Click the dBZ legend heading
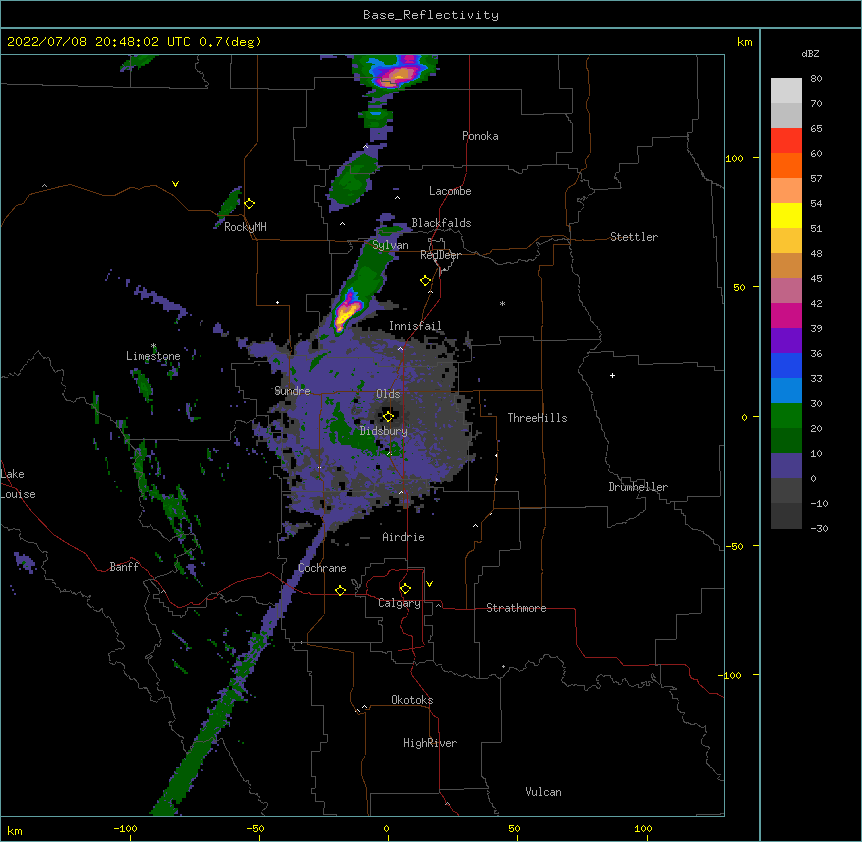Image resolution: width=862 pixels, height=842 pixels. point(810,53)
